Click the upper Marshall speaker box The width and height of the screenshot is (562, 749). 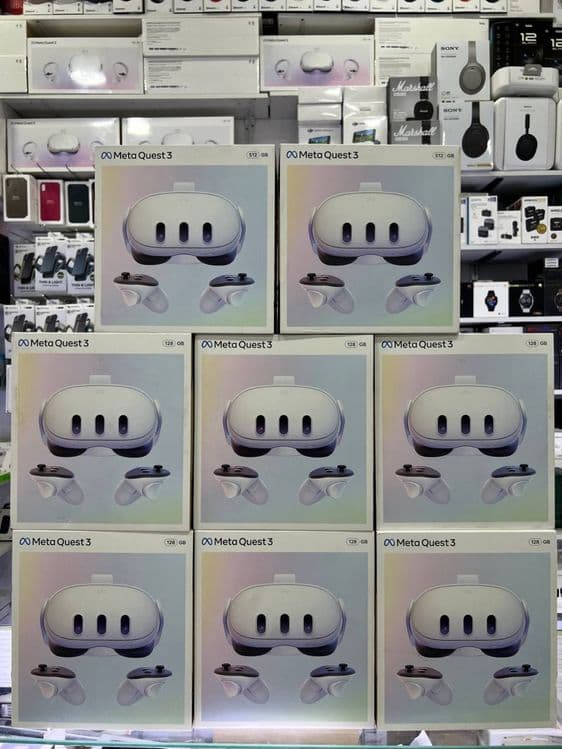tap(411, 98)
